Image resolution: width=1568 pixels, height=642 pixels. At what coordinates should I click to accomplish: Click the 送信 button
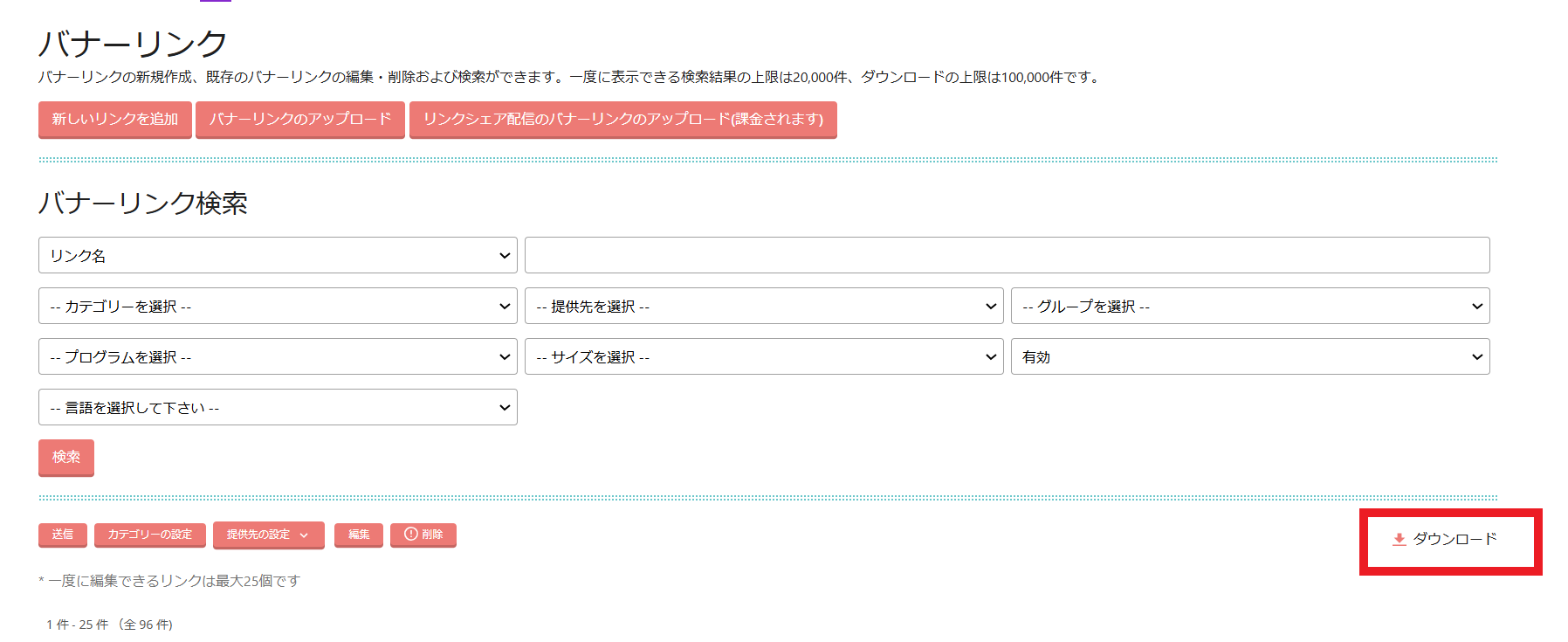[63, 535]
